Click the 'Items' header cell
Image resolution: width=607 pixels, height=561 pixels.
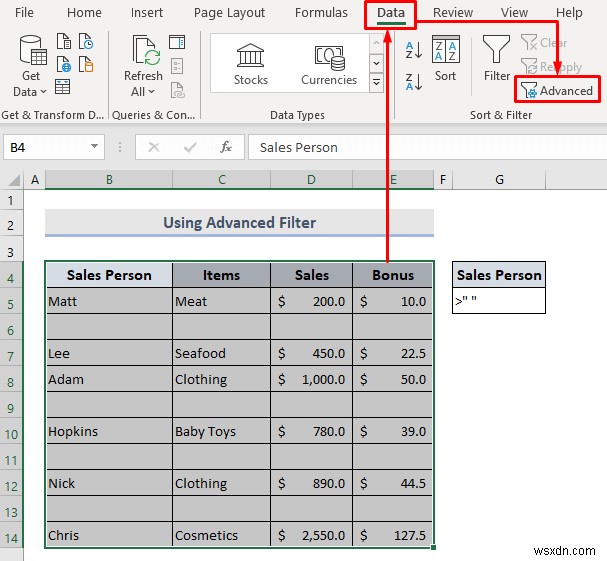tap(221, 275)
